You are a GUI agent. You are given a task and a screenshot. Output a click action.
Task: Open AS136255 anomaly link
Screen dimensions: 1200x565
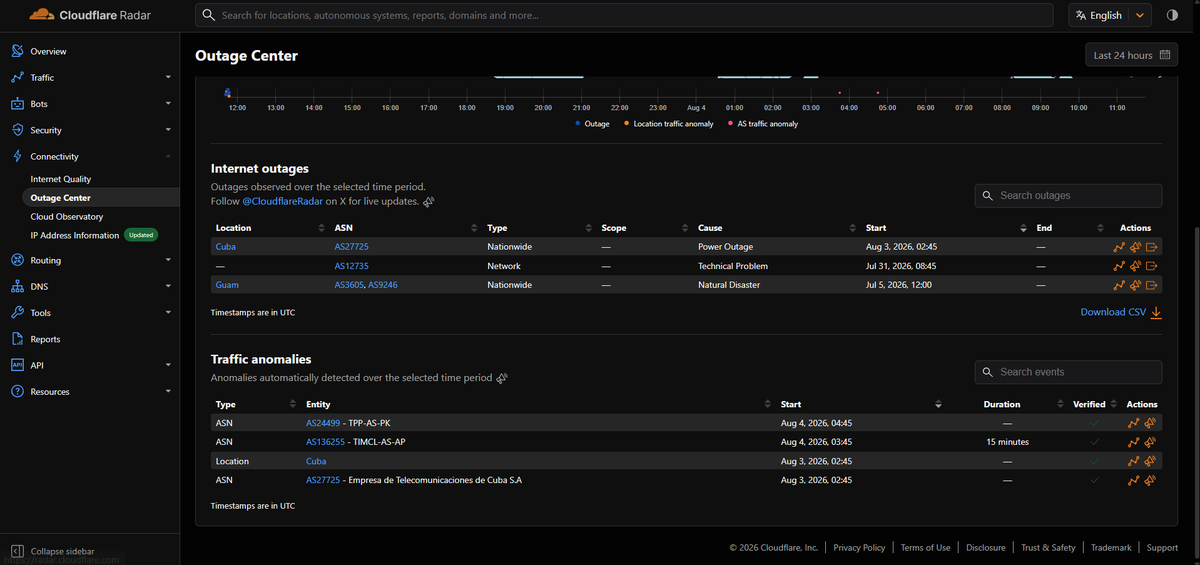pos(325,442)
